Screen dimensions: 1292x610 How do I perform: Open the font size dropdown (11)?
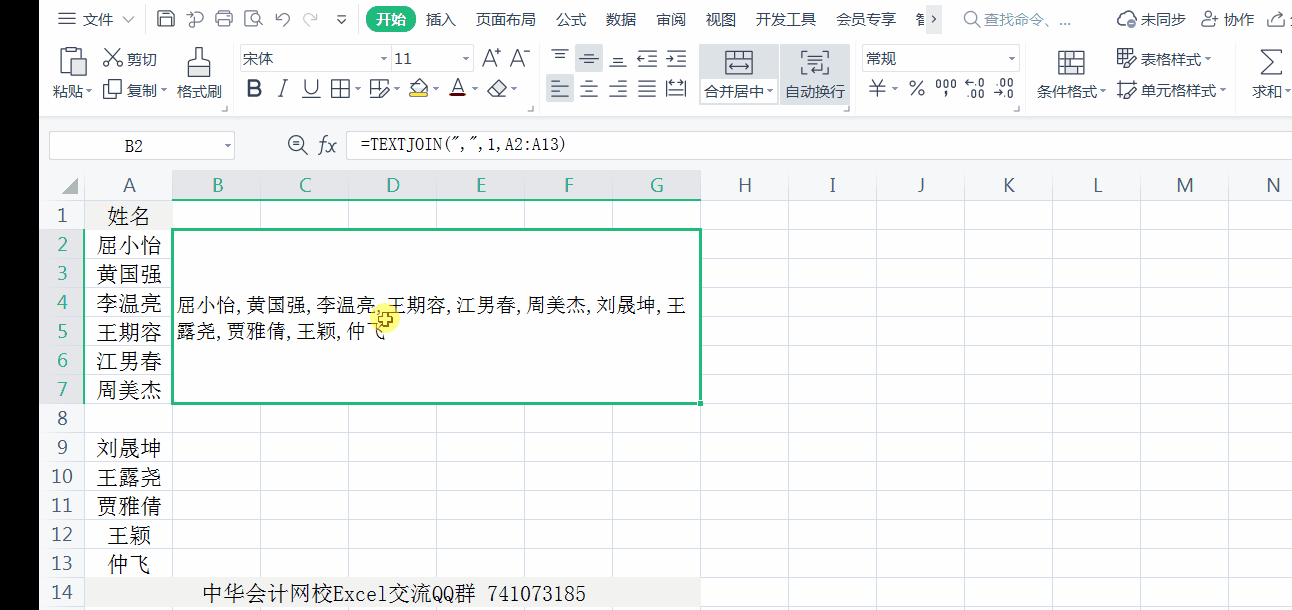tap(465, 59)
